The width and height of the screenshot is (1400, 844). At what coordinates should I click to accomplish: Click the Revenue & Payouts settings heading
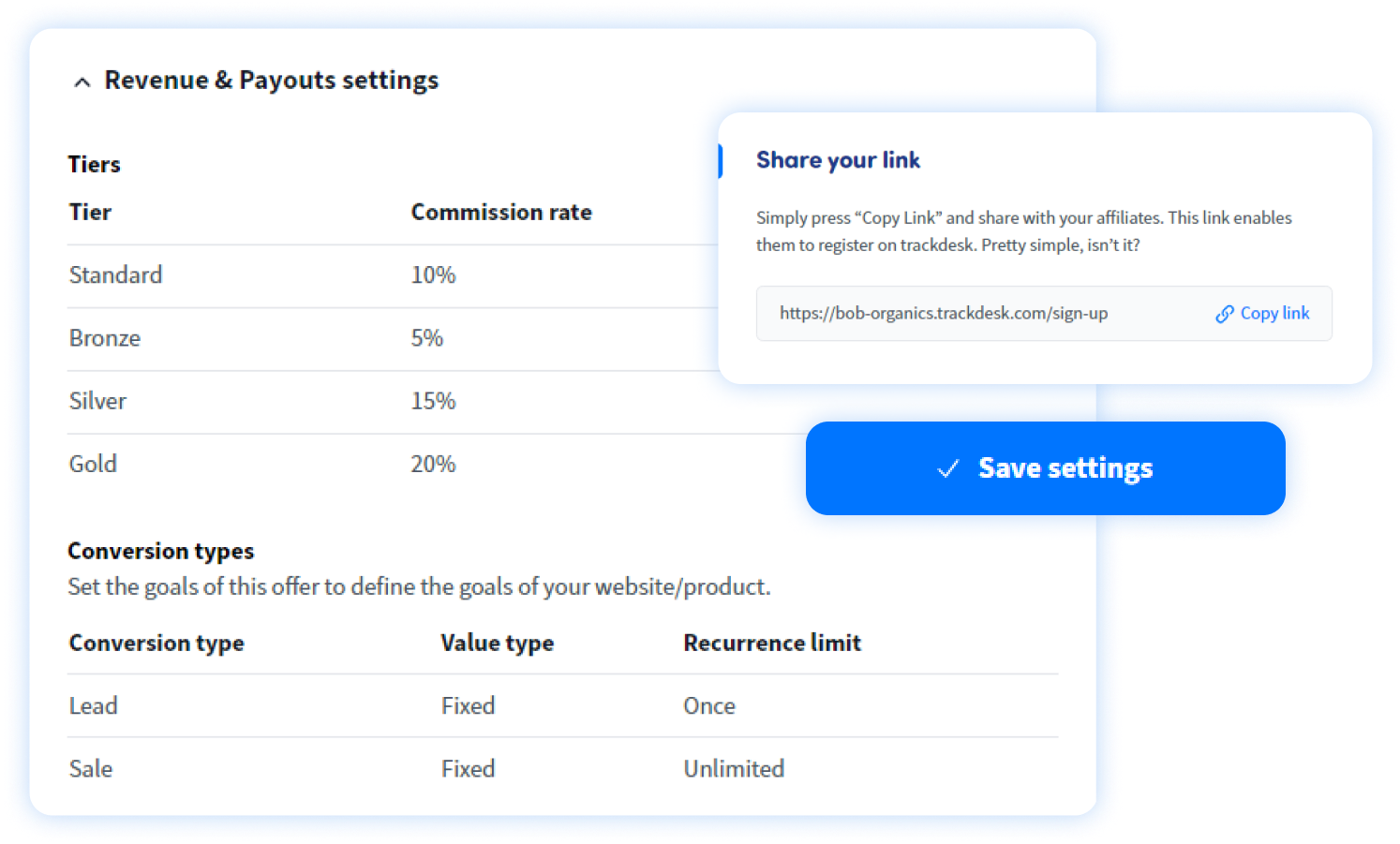[271, 81]
